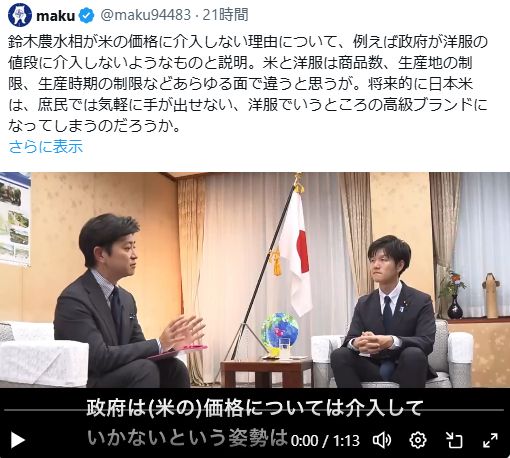Image resolution: width=510 pixels, height=458 pixels.
Task: Click the blue verified badge
Action: pyautogui.click(x=87, y=16)
